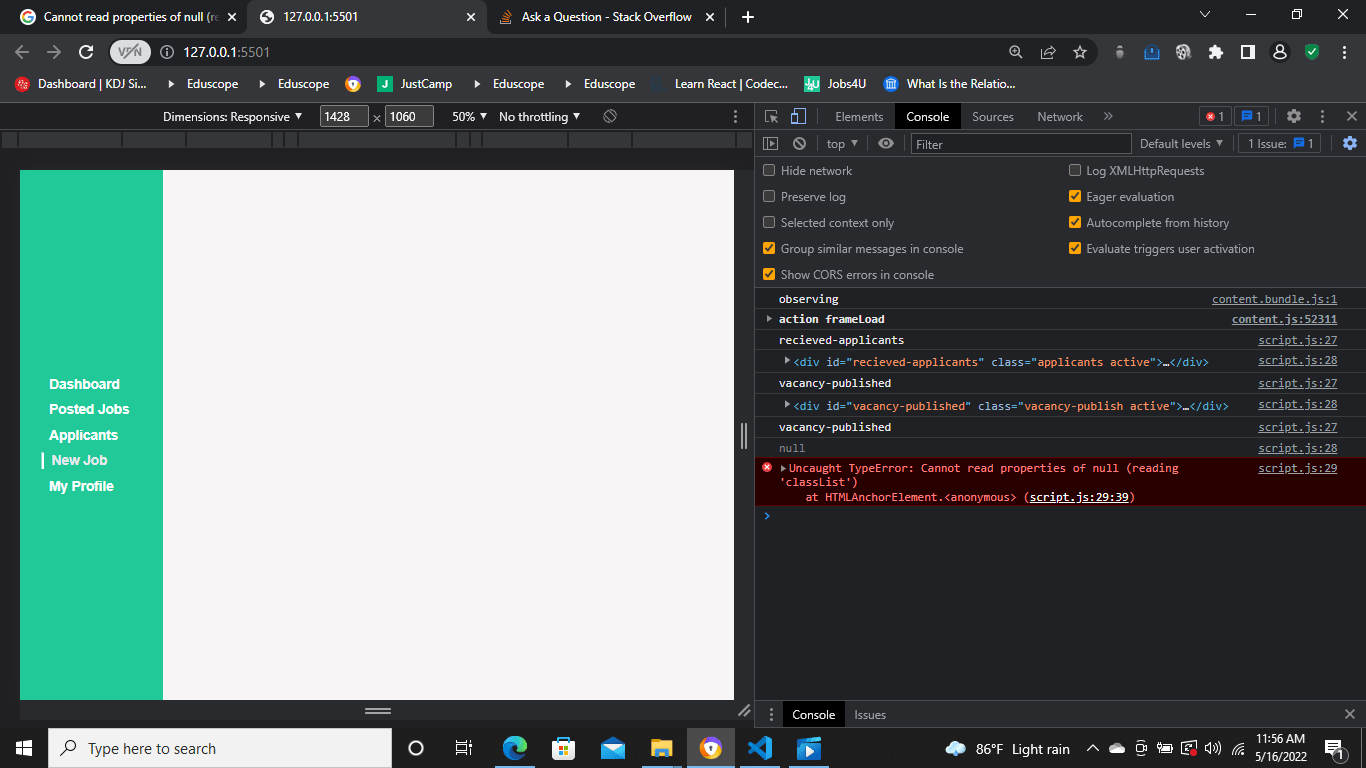
Task: Open device toolbar more options
Action: tap(736, 117)
